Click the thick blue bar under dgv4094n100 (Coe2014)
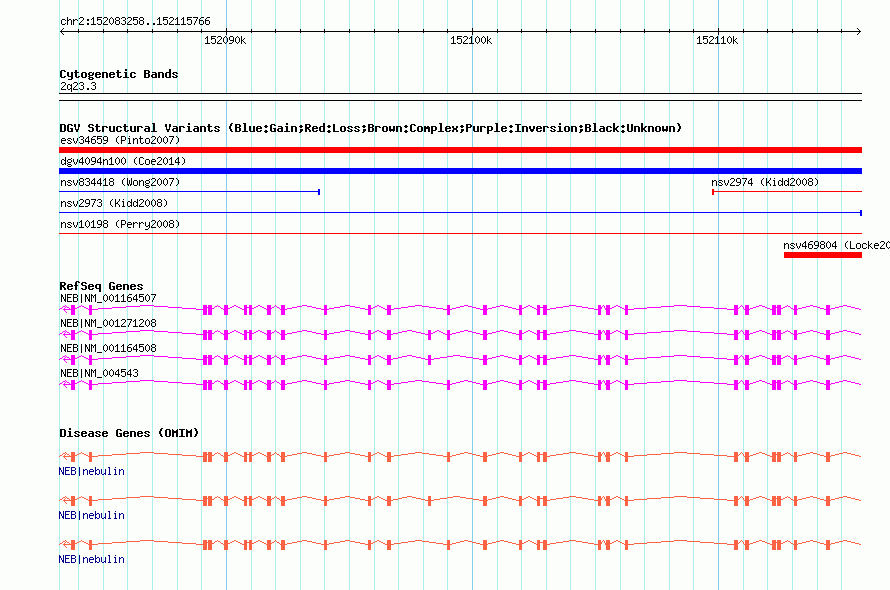 point(460,171)
